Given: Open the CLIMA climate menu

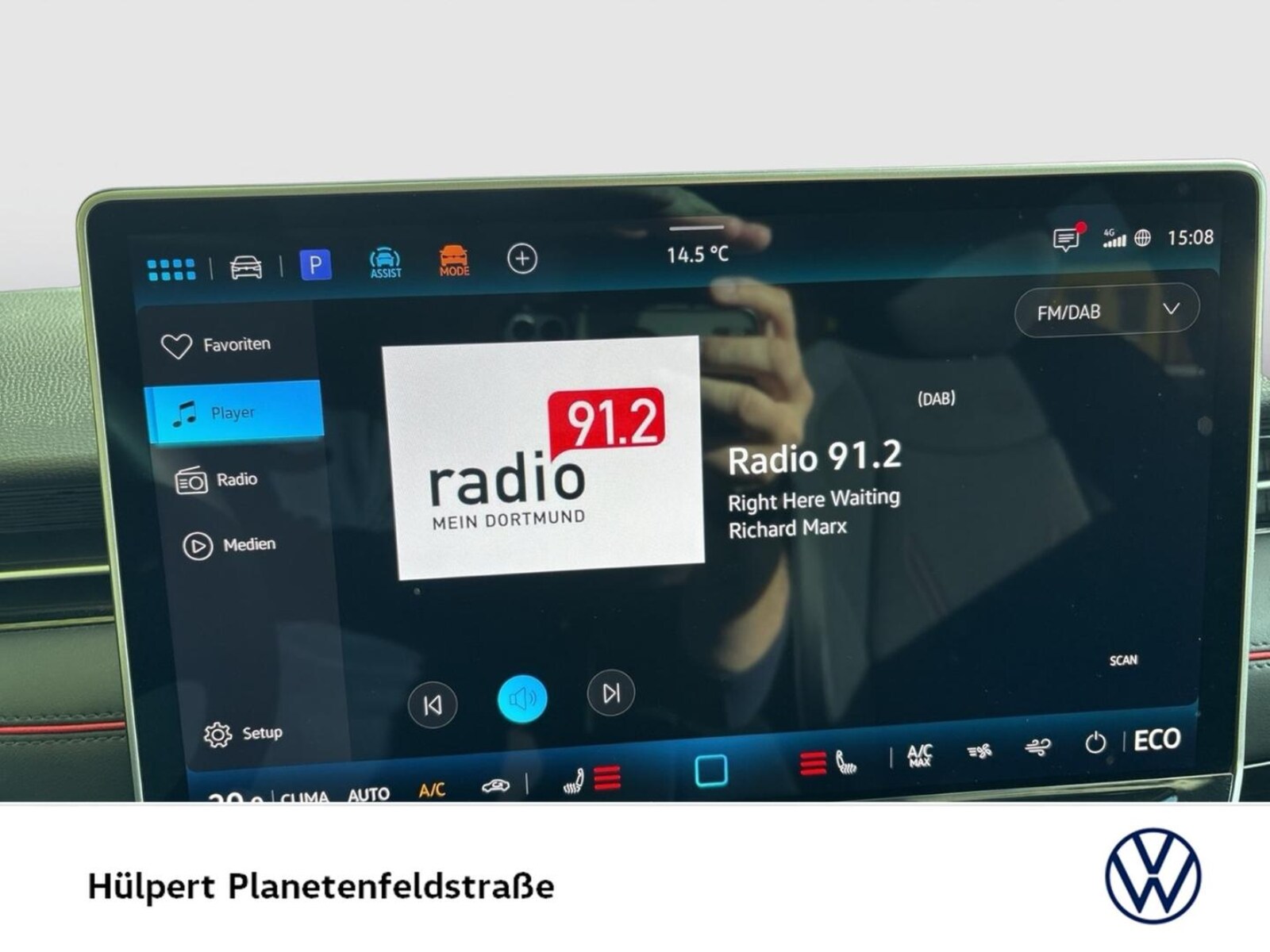Looking at the screenshot, I should (305, 797).
